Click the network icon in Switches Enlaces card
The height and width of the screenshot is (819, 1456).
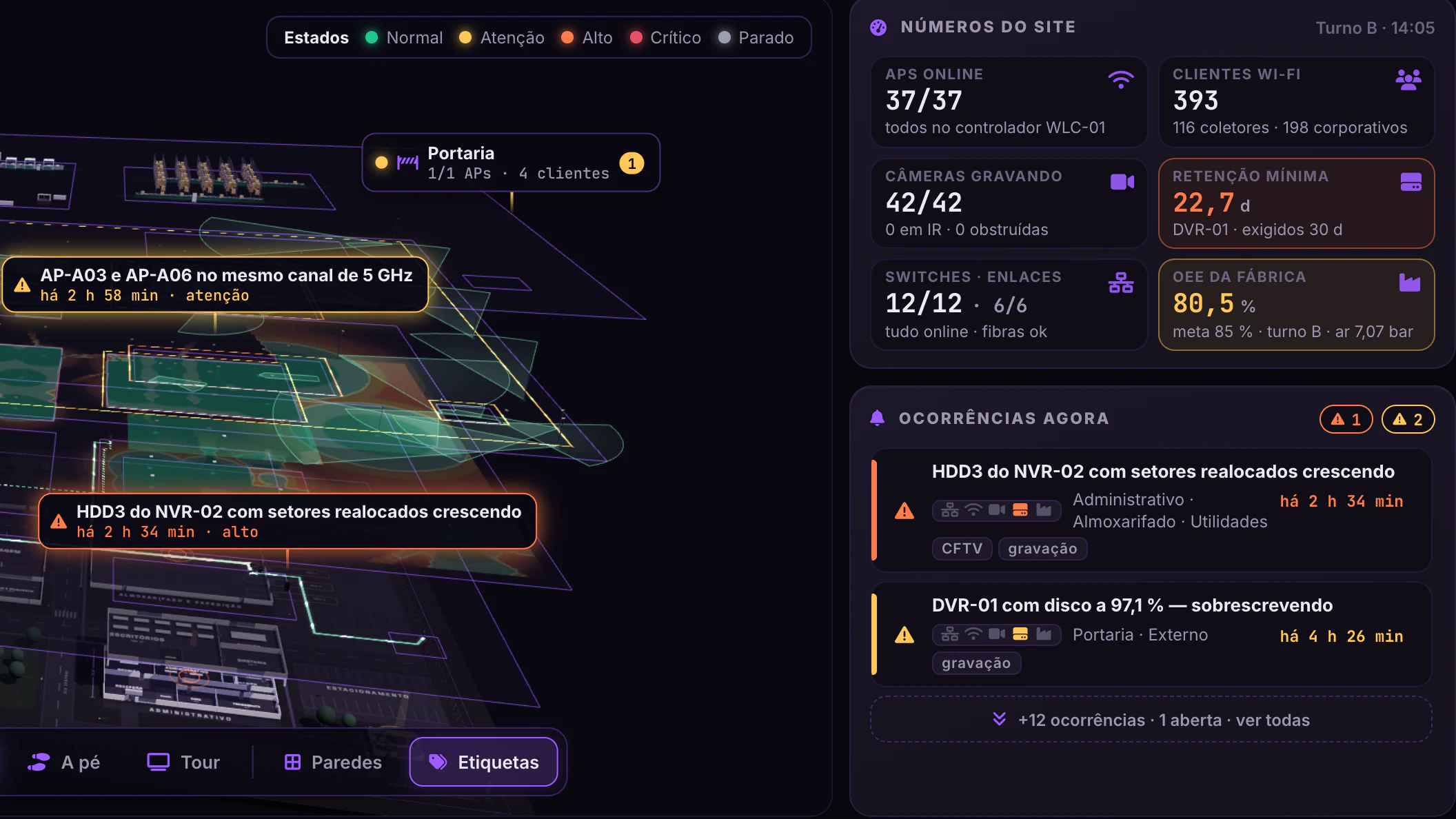pos(1121,283)
